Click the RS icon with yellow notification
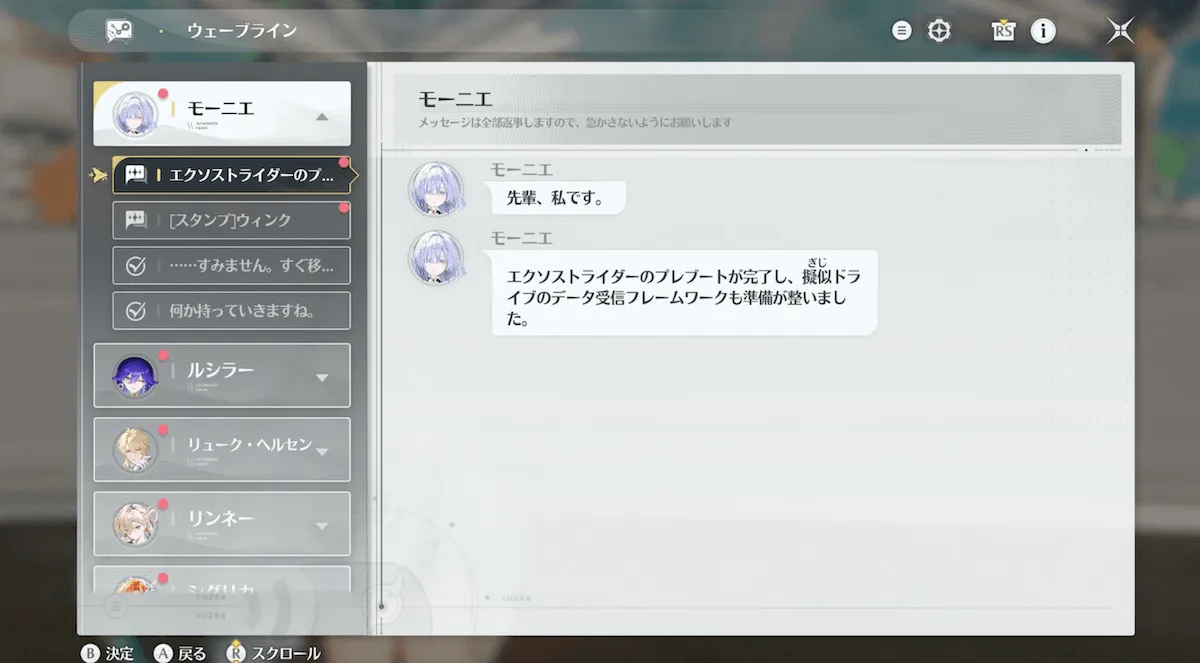The height and width of the screenshot is (663, 1200). [1001, 30]
